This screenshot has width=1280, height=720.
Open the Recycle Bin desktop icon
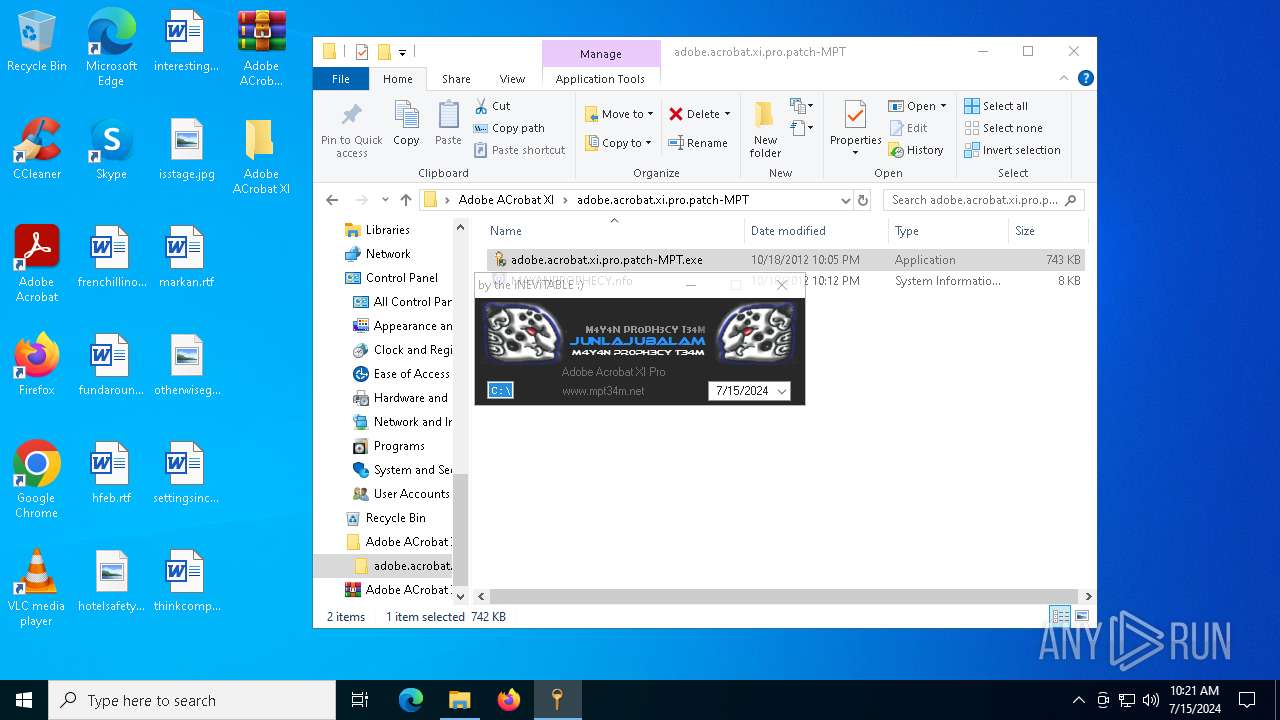coord(37,42)
